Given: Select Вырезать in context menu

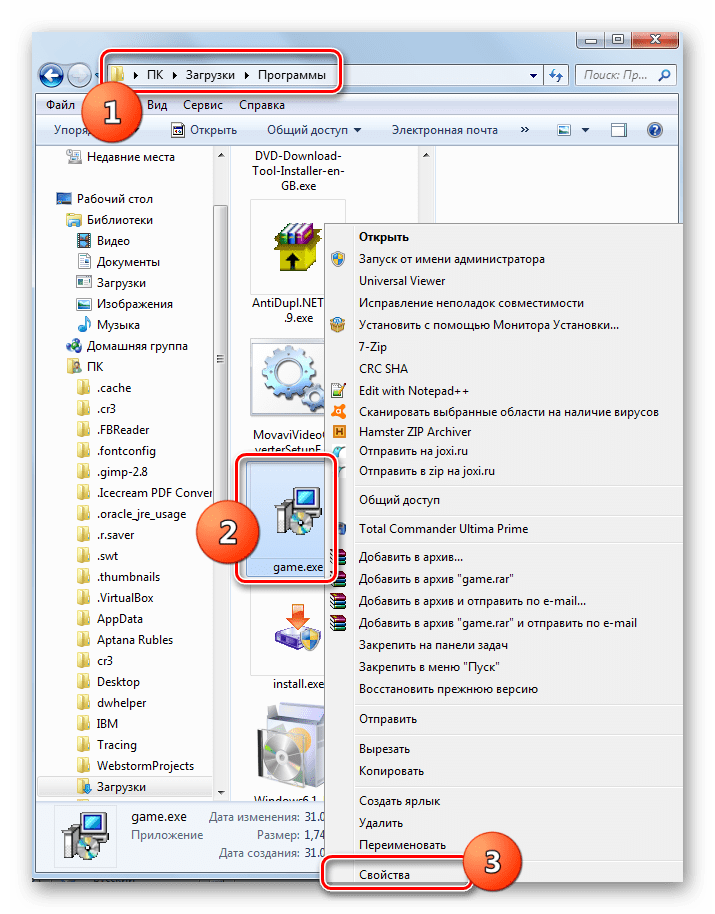Looking at the screenshot, I should (384, 749).
